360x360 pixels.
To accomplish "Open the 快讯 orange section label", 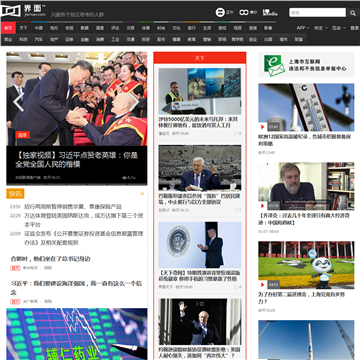I will (15, 193).
